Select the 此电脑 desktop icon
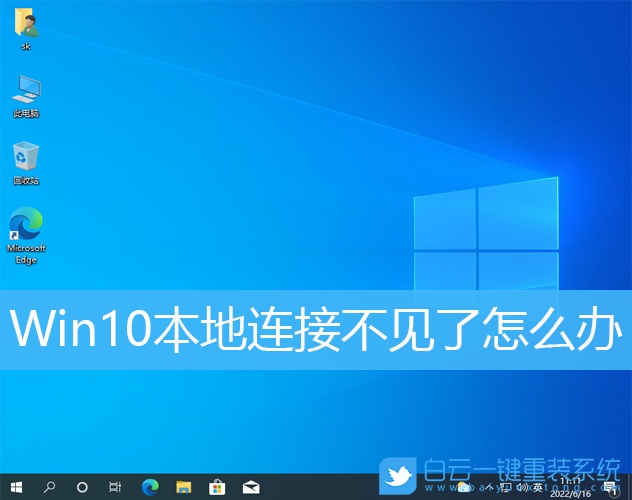The width and height of the screenshot is (632, 500). click(26, 96)
